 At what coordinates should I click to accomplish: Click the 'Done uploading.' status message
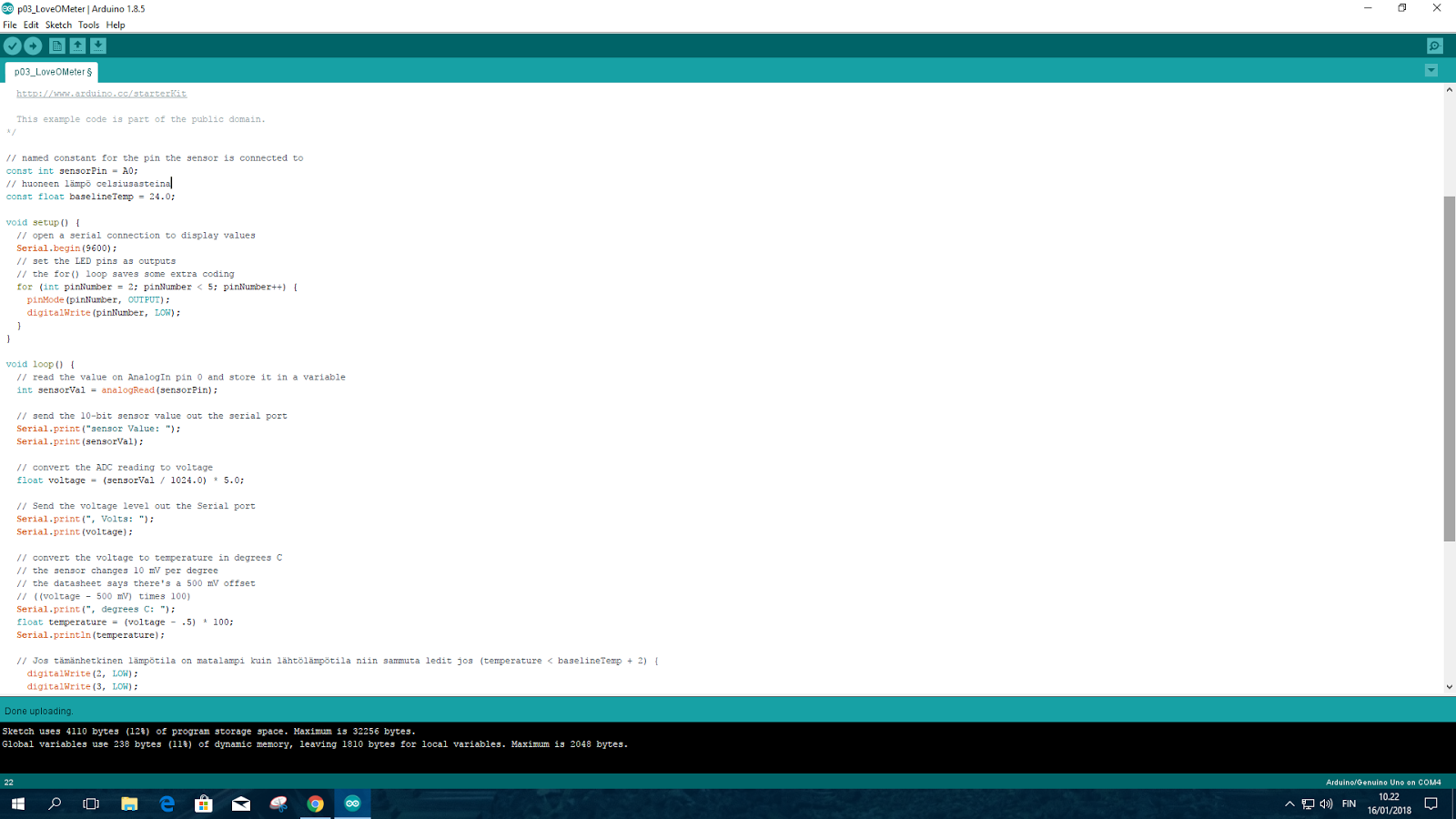tap(39, 711)
